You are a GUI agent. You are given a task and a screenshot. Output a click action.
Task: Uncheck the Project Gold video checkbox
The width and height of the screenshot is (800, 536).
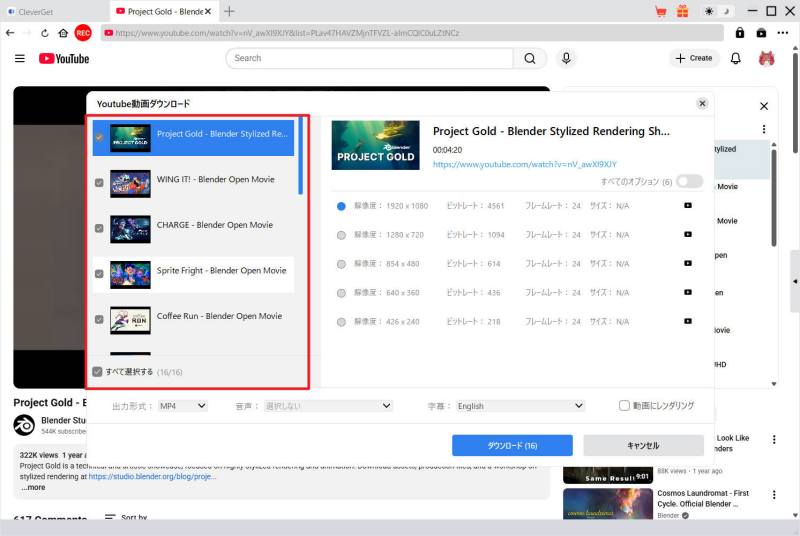99,137
